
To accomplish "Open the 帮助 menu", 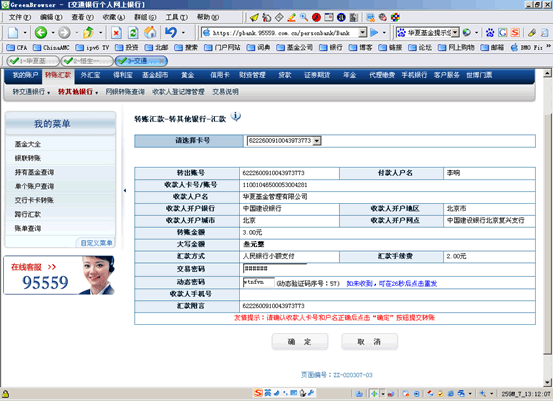I will (x=208, y=17).
